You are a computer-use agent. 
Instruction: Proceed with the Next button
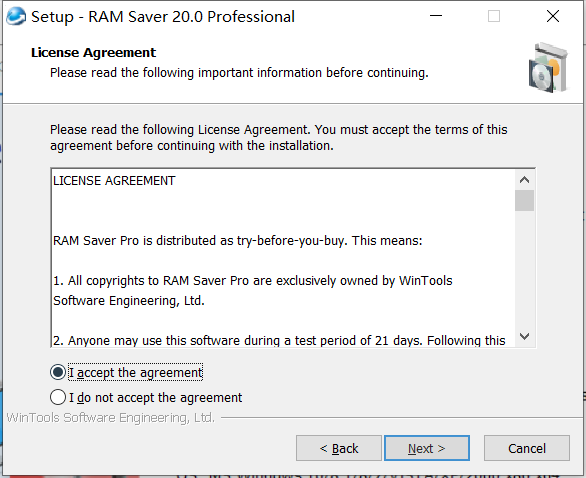tap(427, 448)
